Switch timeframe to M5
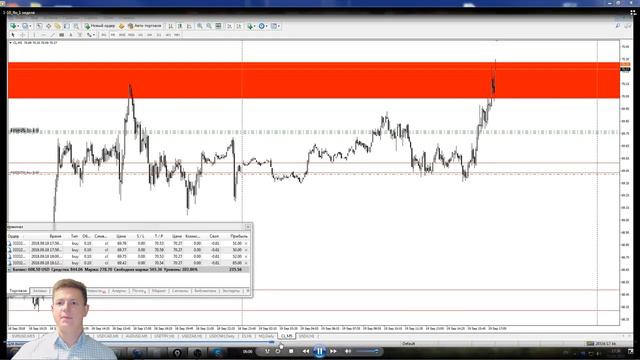Viewport: 640px width, 360px height. pyautogui.click(x=113, y=35)
